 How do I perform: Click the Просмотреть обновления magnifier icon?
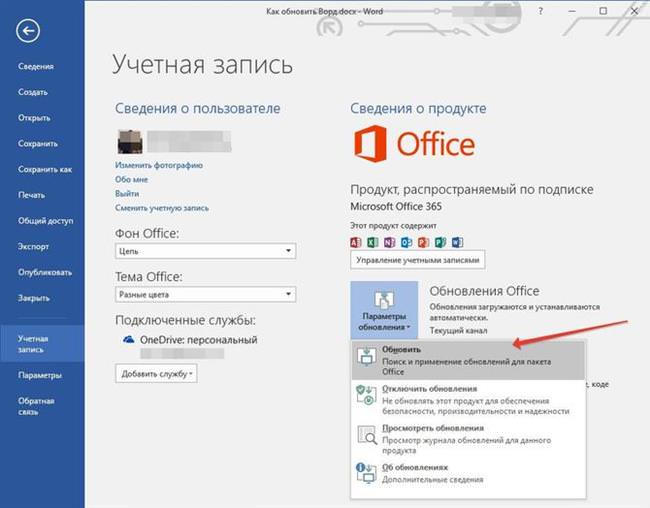[367, 435]
